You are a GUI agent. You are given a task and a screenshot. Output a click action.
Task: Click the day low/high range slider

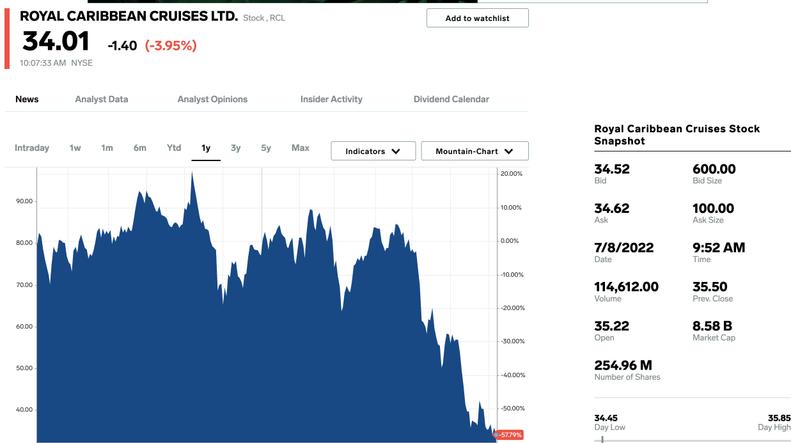(692, 439)
